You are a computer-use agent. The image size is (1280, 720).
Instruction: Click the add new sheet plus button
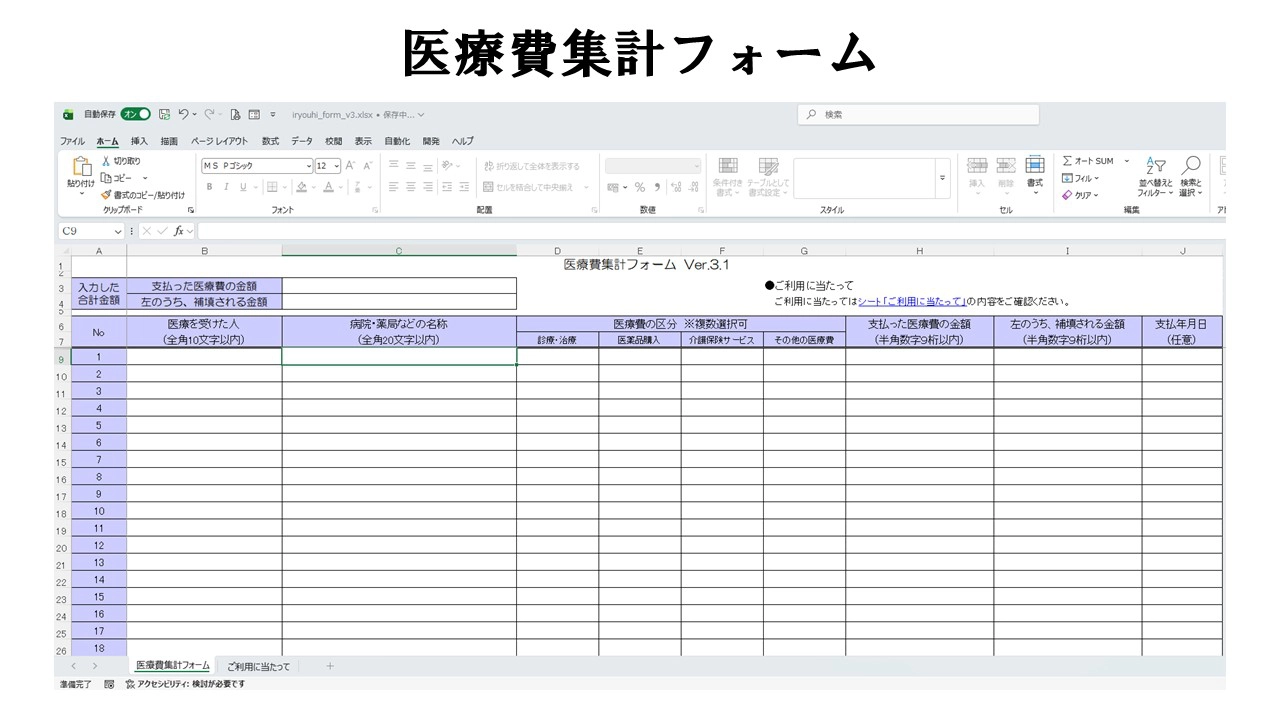click(330, 666)
